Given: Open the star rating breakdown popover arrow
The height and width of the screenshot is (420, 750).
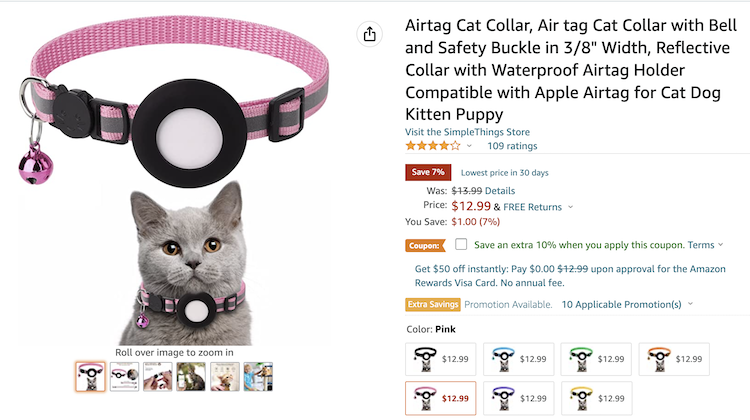Looking at the screenshot, I should (x=469, y=146).
